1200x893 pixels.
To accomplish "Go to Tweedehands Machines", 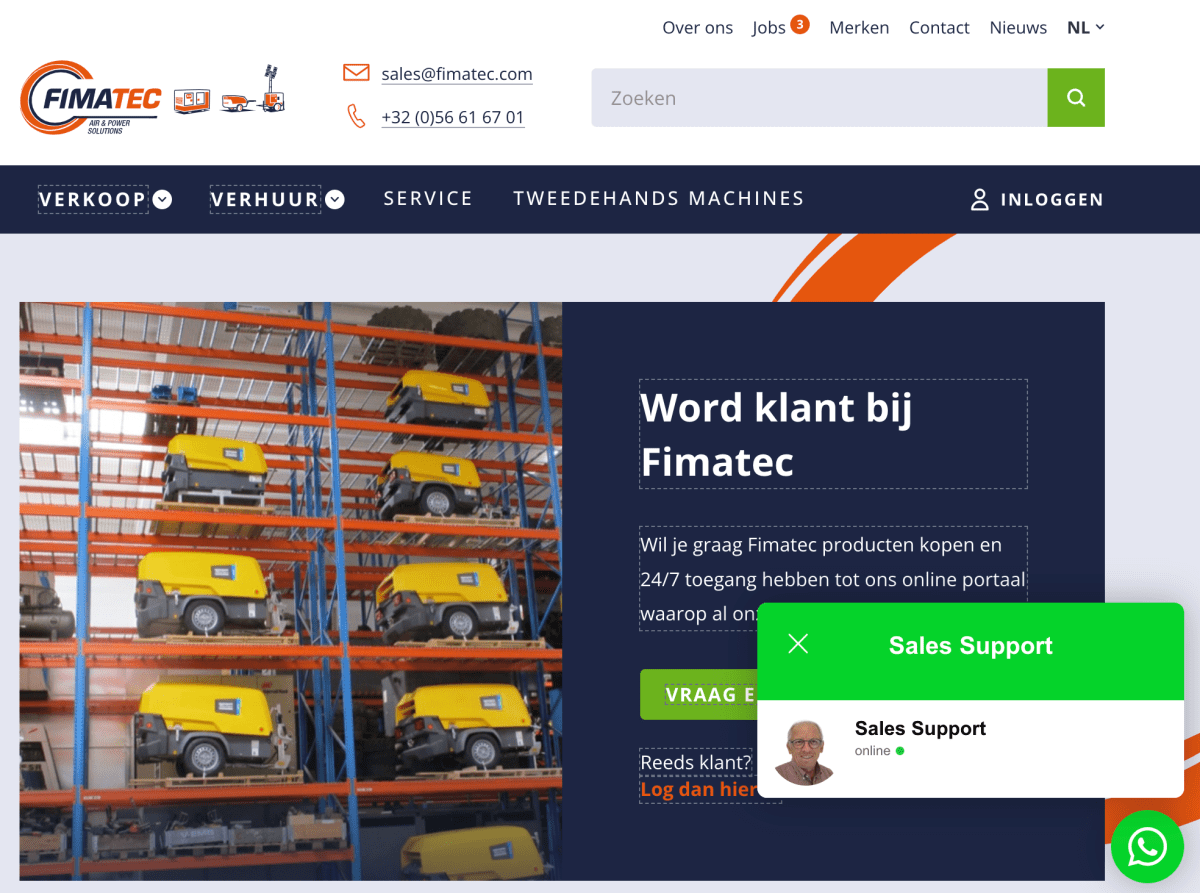I will pyautogui.click(x=659, y=198).
